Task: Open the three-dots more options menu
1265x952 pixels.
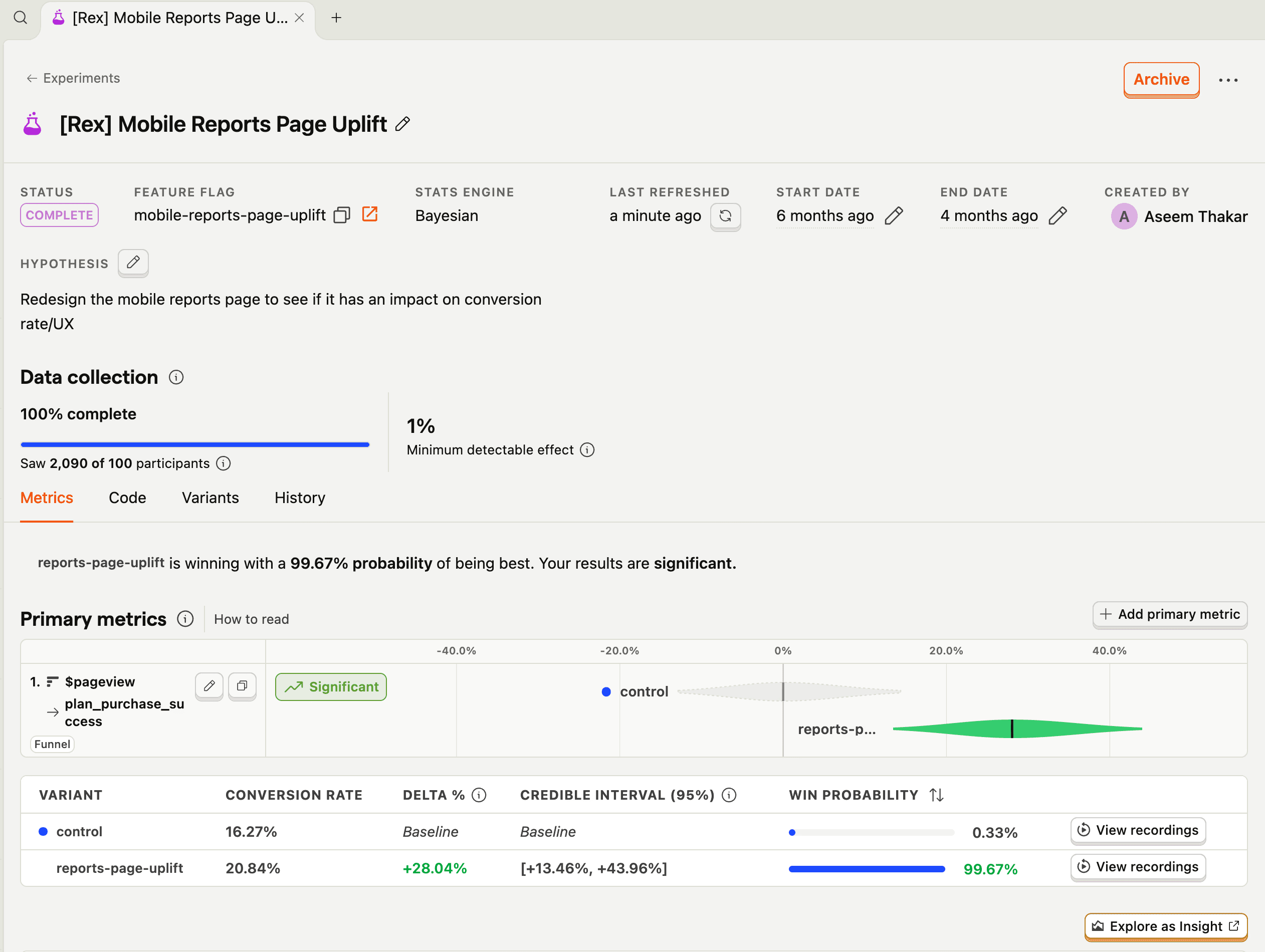Action: tap(1228, 80)
